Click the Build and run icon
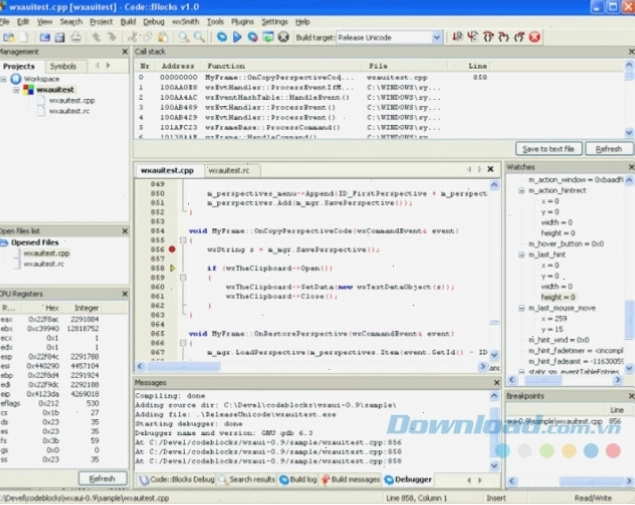 pyautogui.click(x=252, y=37)
